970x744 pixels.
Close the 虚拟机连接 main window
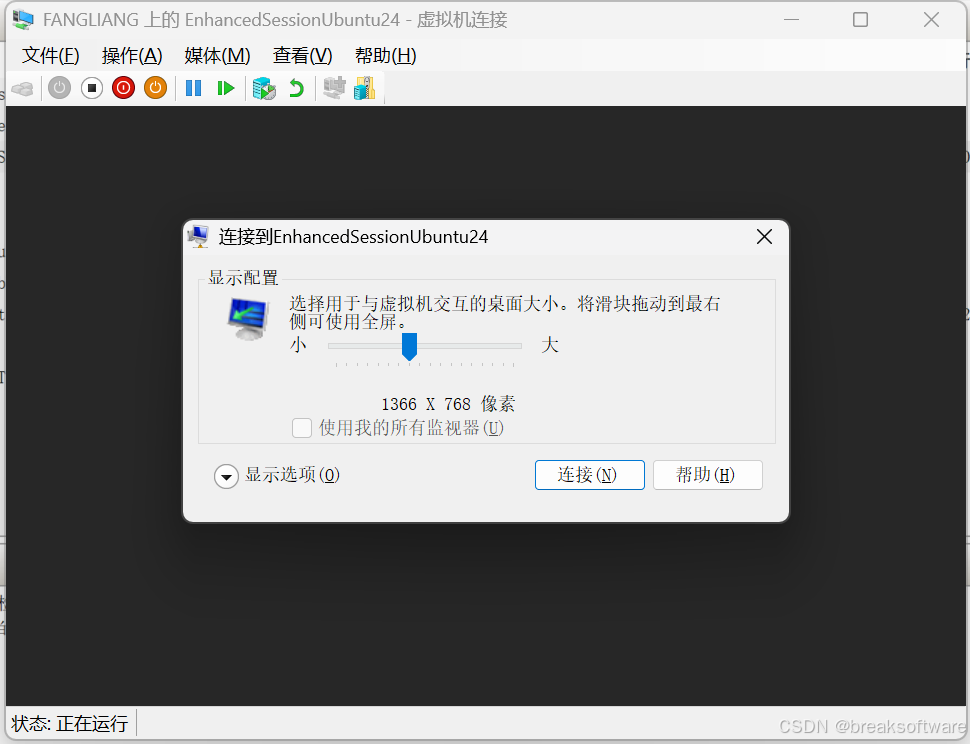(932, 20)
